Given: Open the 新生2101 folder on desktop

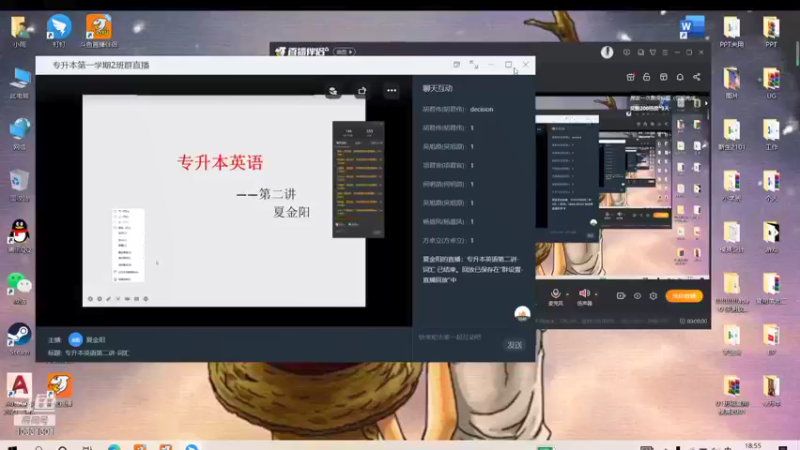Looking at the screenshot, I should [x=732, y=134].
